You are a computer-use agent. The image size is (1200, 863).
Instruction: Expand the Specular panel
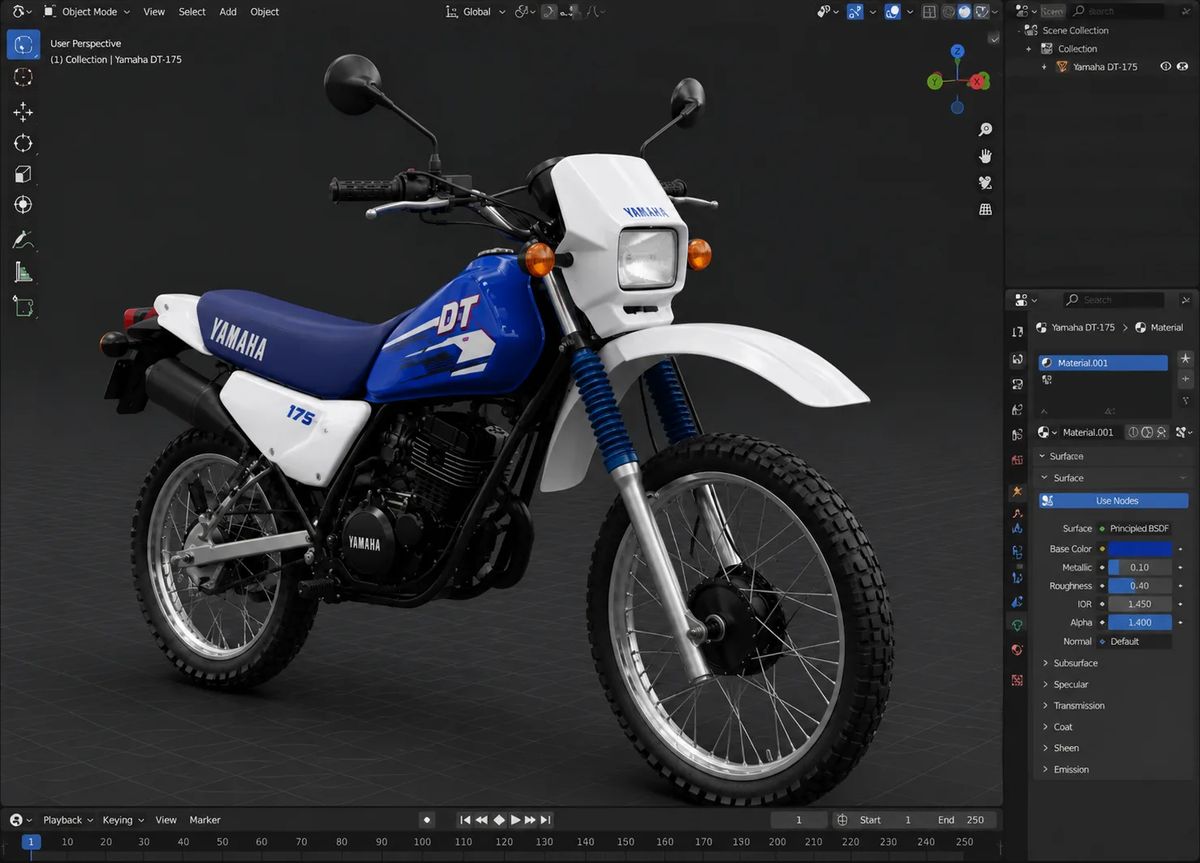(1071, 685)
